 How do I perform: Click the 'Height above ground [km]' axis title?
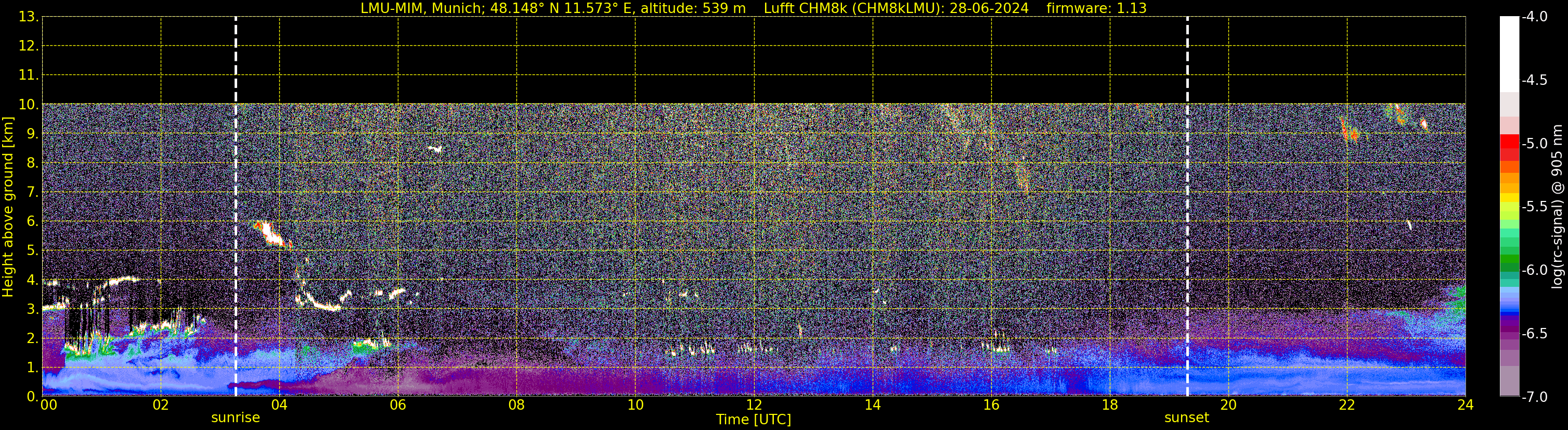8,207
